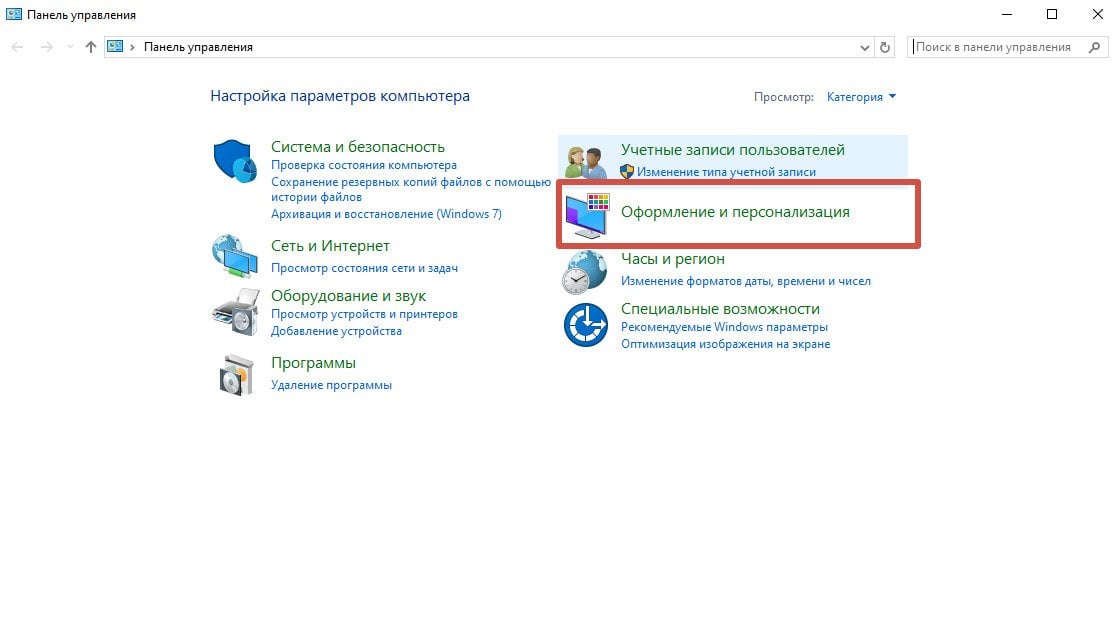Open 'Часы и регион' category
The width and height of the screenshot is (1120, 630).
tap(673, 259)
